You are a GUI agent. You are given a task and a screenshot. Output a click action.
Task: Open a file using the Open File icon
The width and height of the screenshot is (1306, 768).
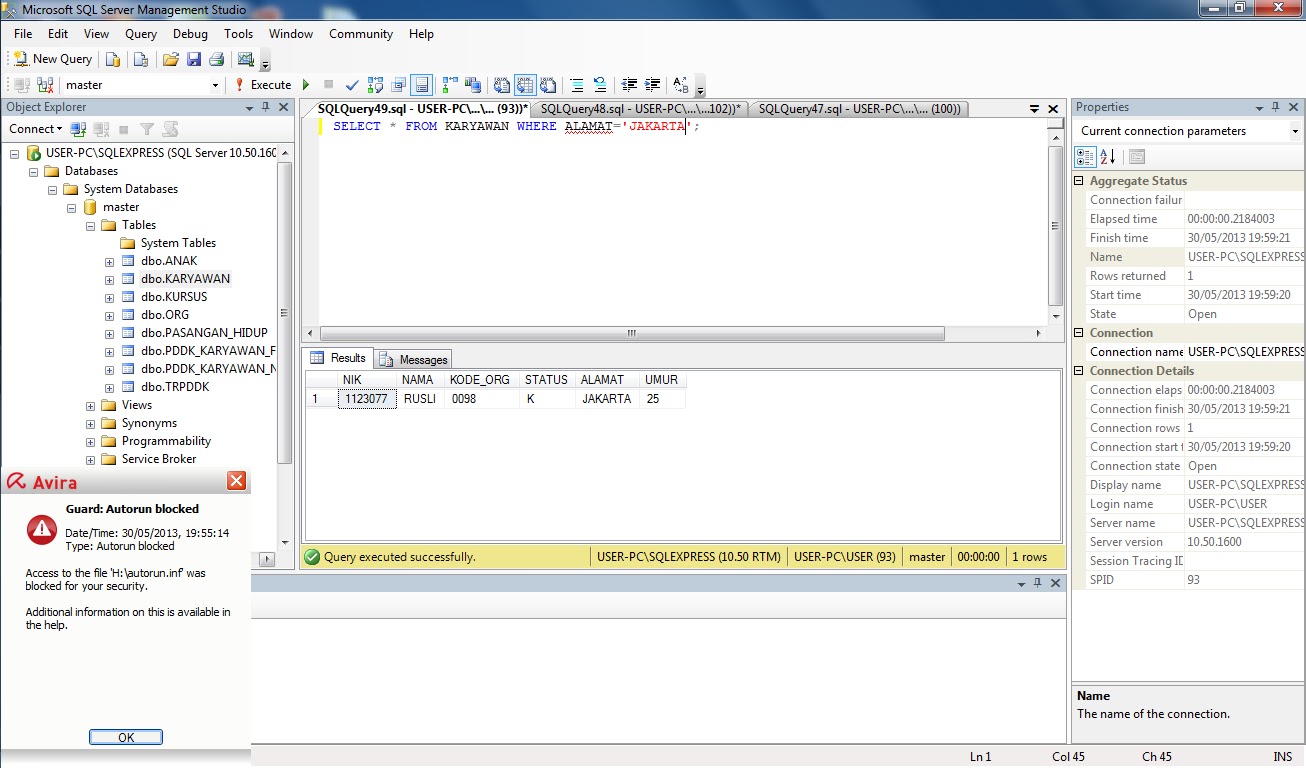(x=169, y=59)
